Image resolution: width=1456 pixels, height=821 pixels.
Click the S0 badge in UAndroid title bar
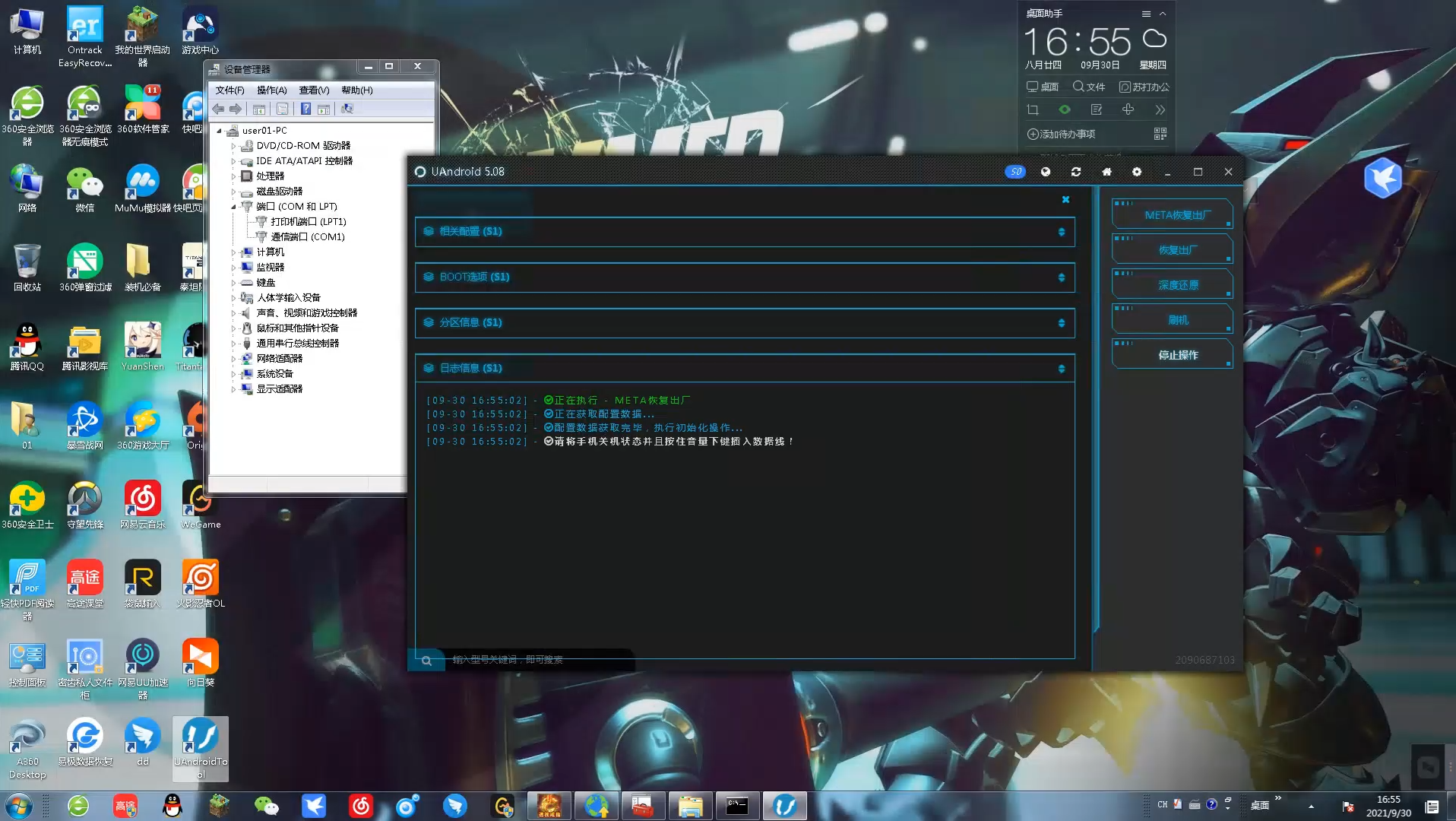(1015, 172)
